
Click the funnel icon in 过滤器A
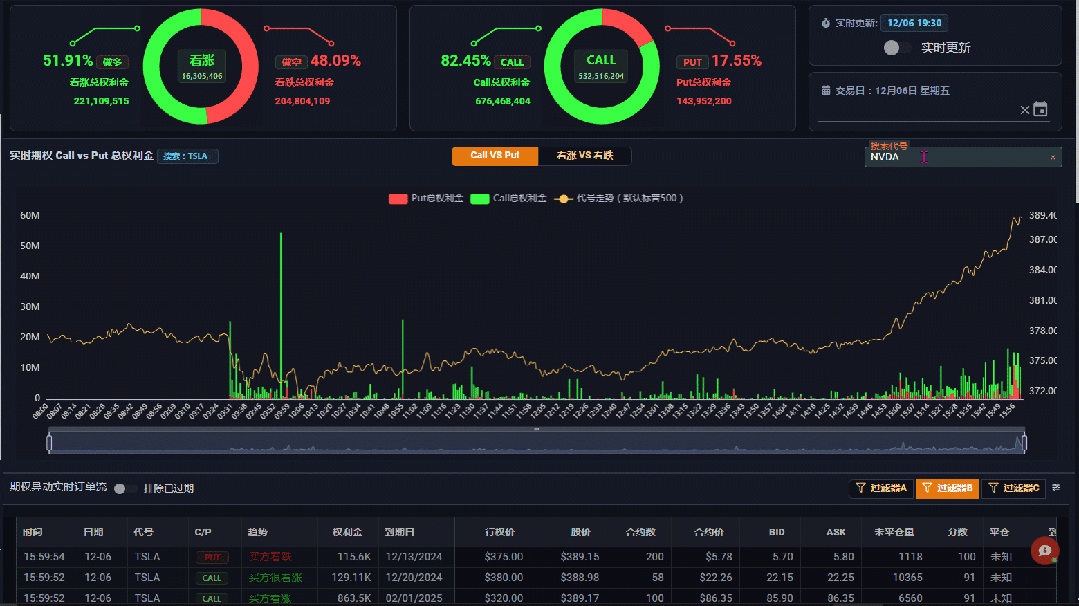pos(860,488)
